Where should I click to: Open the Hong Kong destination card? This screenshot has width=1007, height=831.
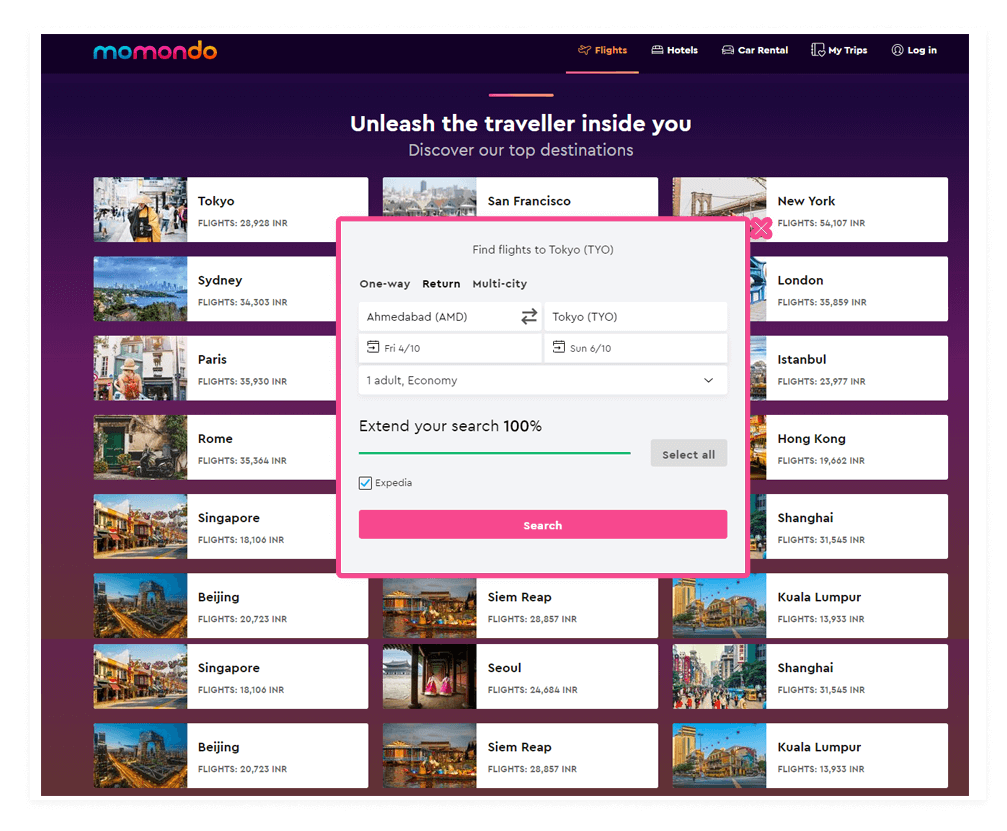pos(848,447)
